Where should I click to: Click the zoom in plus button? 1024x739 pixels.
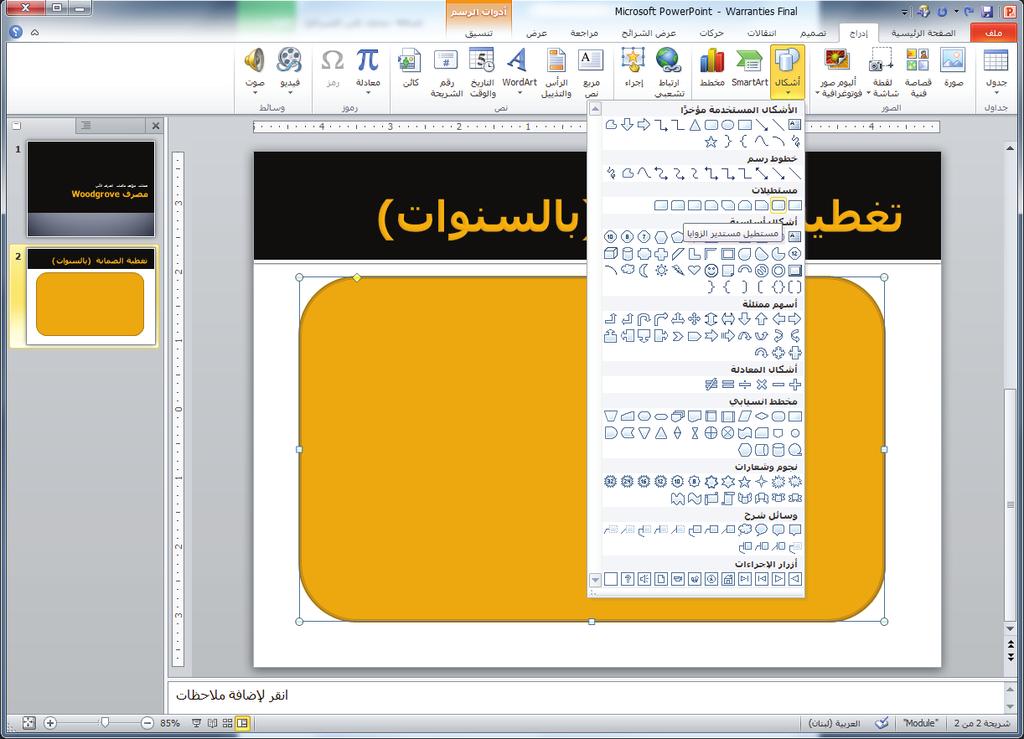(50, 723)
